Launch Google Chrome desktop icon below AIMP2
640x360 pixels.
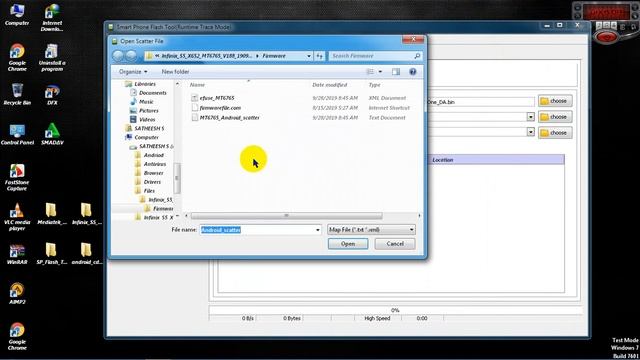17,336
